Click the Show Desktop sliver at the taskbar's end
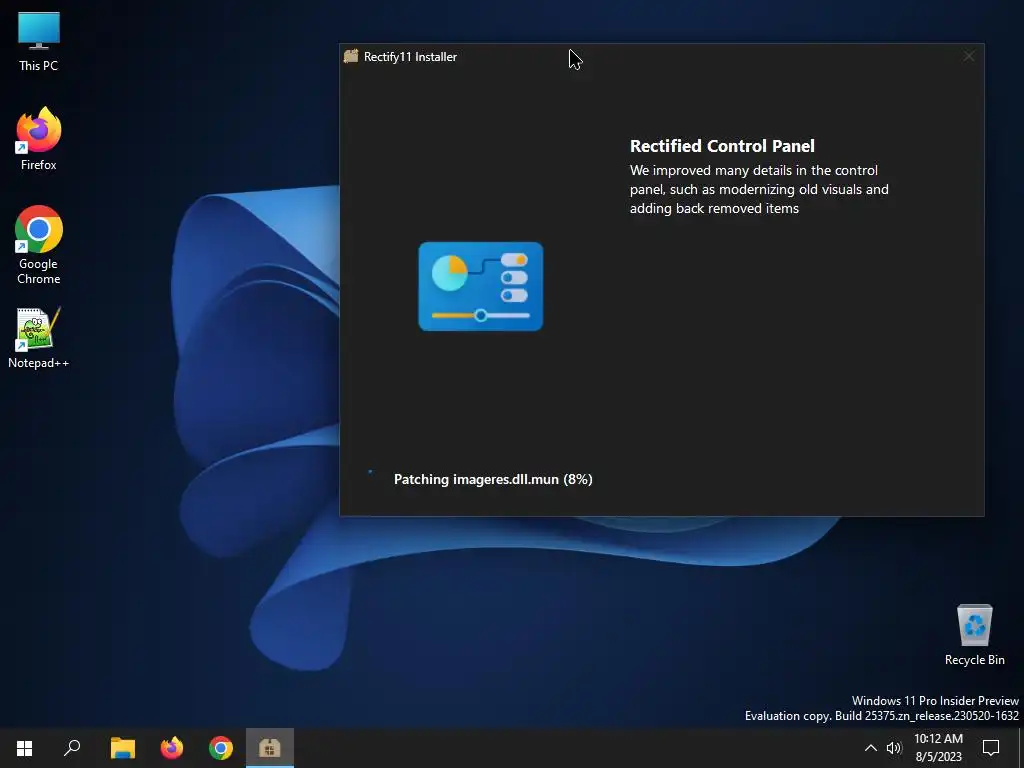Screen dimensions: 1024x768 [x=1021, y=748]
